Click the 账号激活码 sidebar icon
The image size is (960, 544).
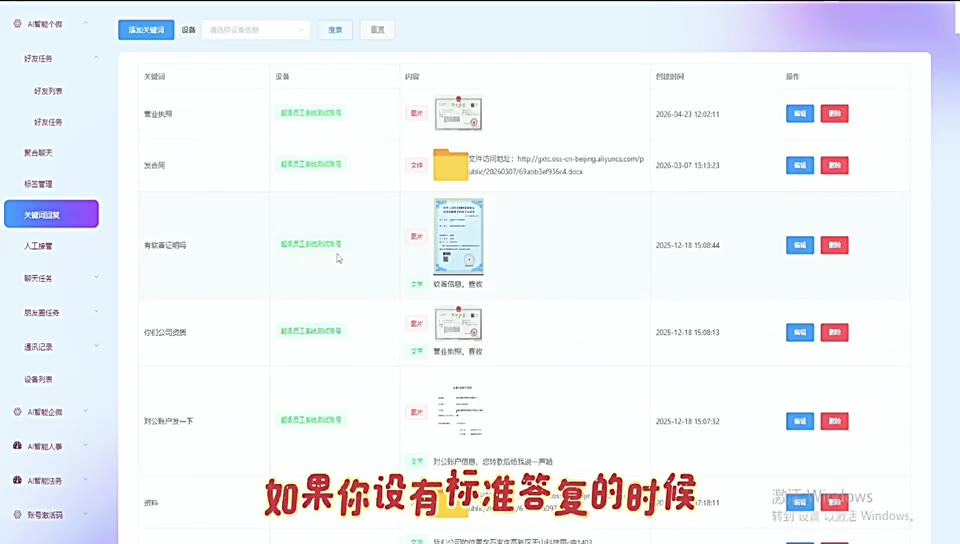(x=17, y=515)
